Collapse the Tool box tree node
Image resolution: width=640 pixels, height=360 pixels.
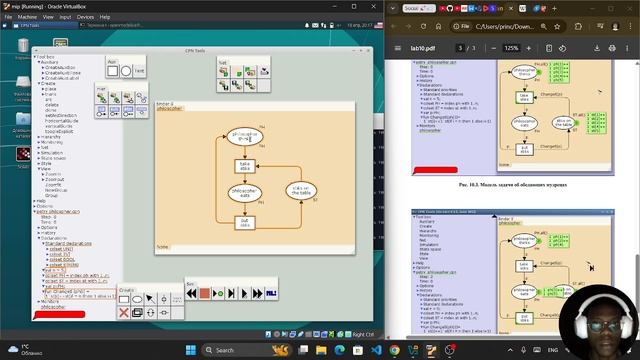(x=35, y=57)
